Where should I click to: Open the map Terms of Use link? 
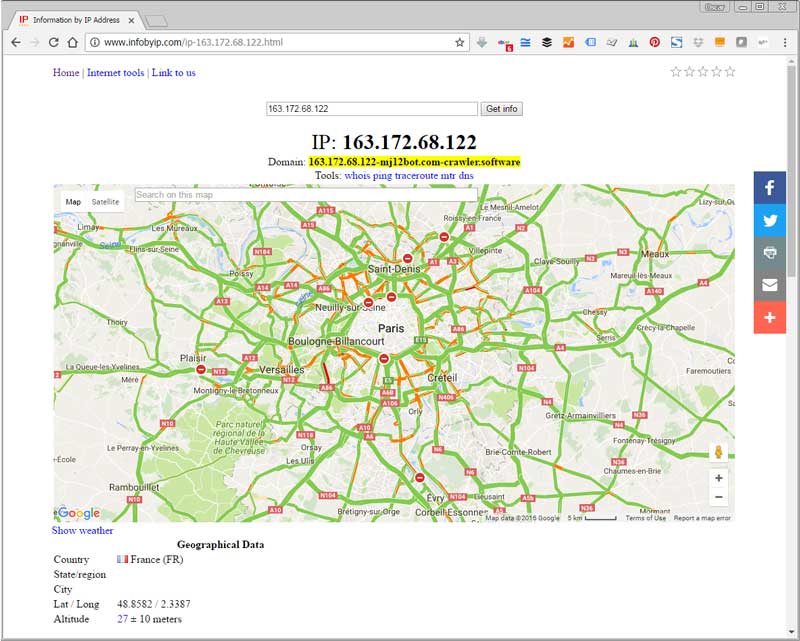point(645,518)
